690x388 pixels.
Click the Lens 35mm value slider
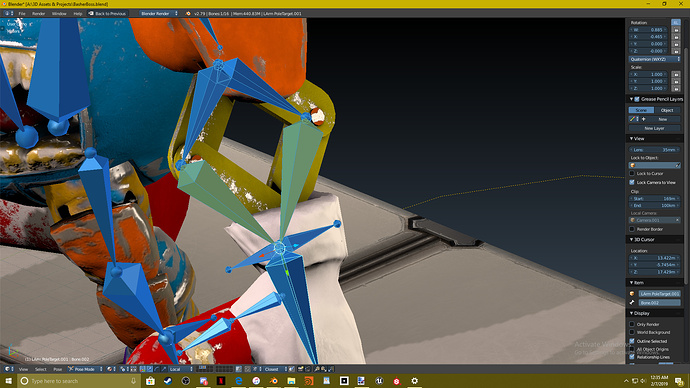click(655, 150)
